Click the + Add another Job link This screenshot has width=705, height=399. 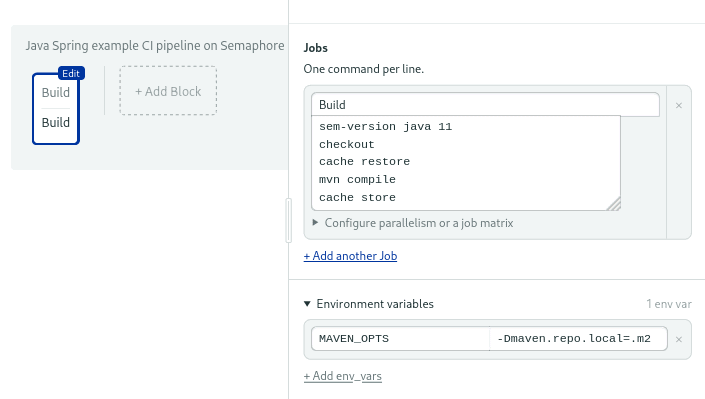tap(350, 256)
